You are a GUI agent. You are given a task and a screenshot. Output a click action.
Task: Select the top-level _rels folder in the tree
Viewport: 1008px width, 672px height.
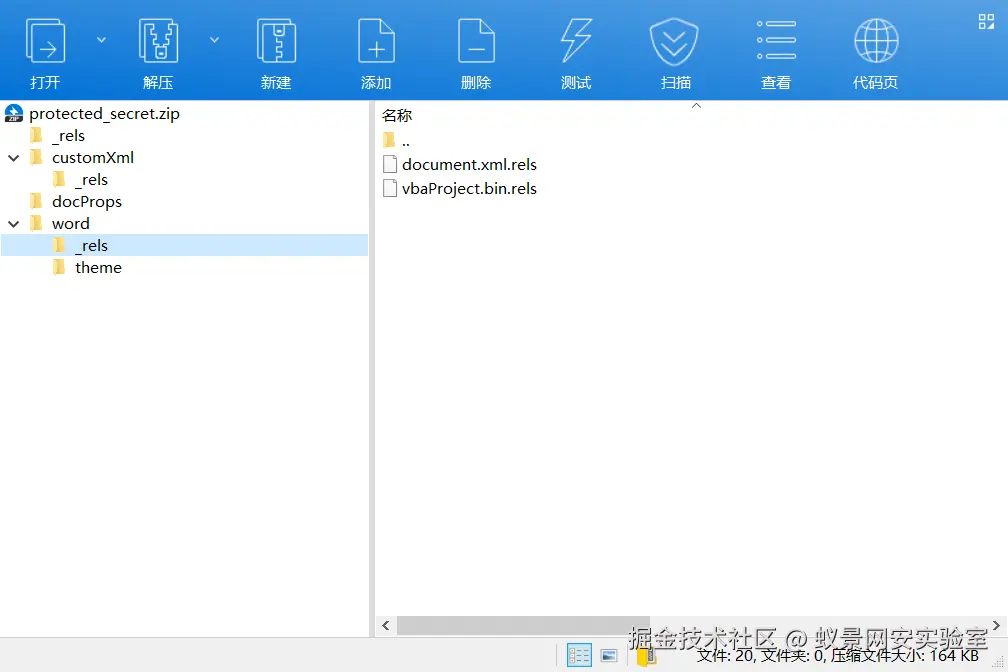(68, 136)
